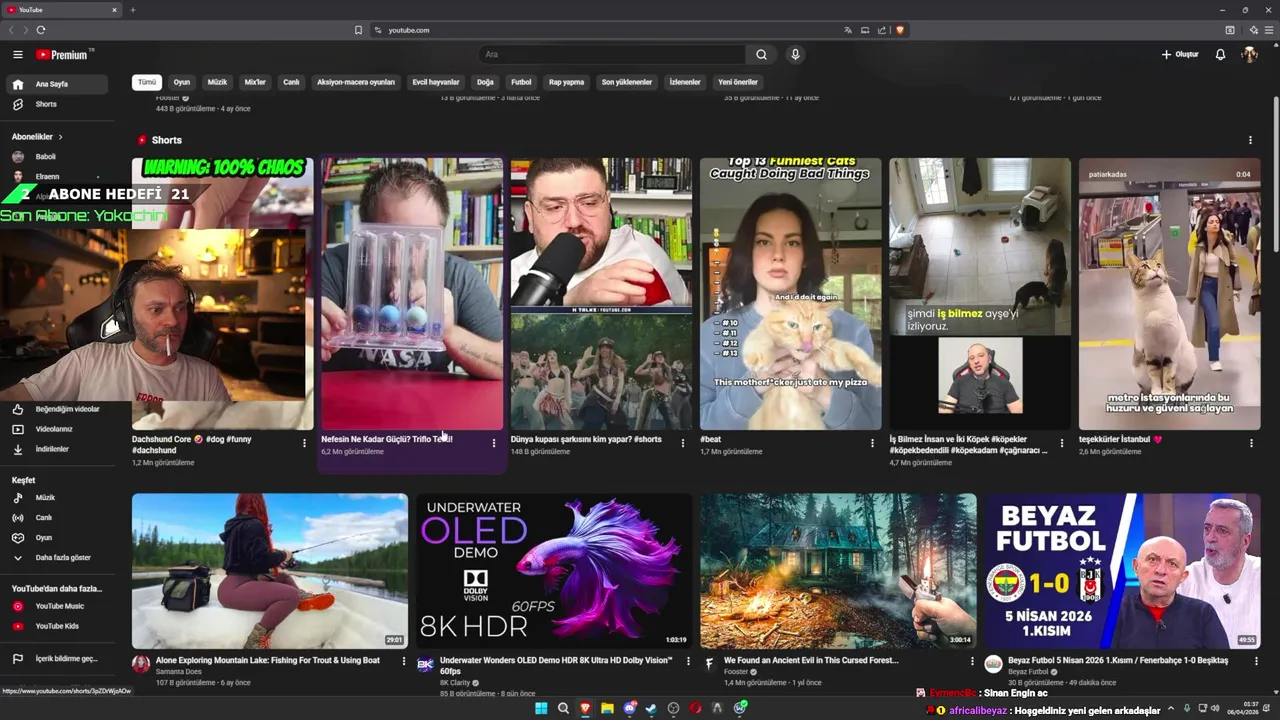The height and width of the screenshot is (720, 1280).
Task: Select the Oyun filter chip
Action: point(182,82)
